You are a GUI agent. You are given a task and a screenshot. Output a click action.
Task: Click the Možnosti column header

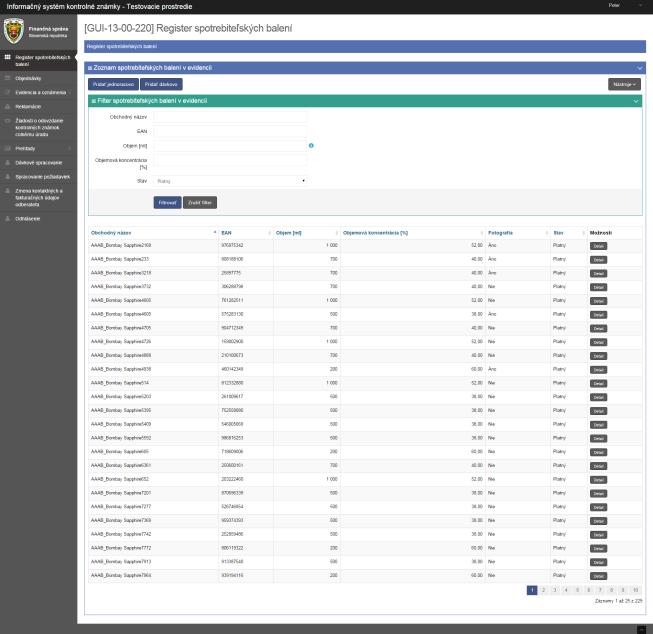point(601,233)
